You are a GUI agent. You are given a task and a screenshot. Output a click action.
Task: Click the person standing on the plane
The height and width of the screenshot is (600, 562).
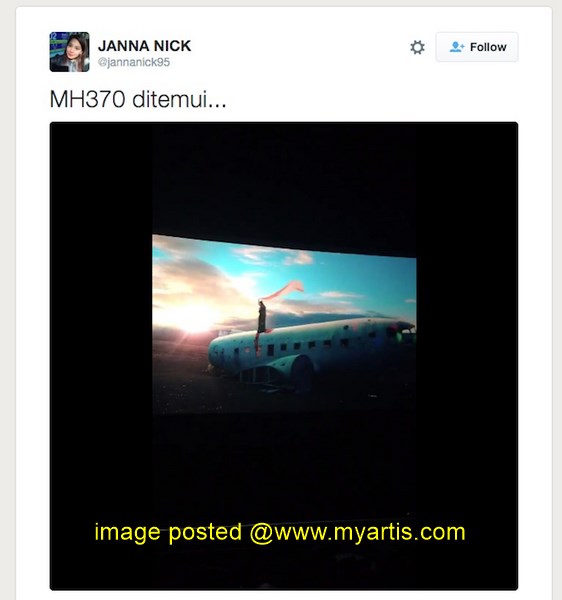coord(262,317)
